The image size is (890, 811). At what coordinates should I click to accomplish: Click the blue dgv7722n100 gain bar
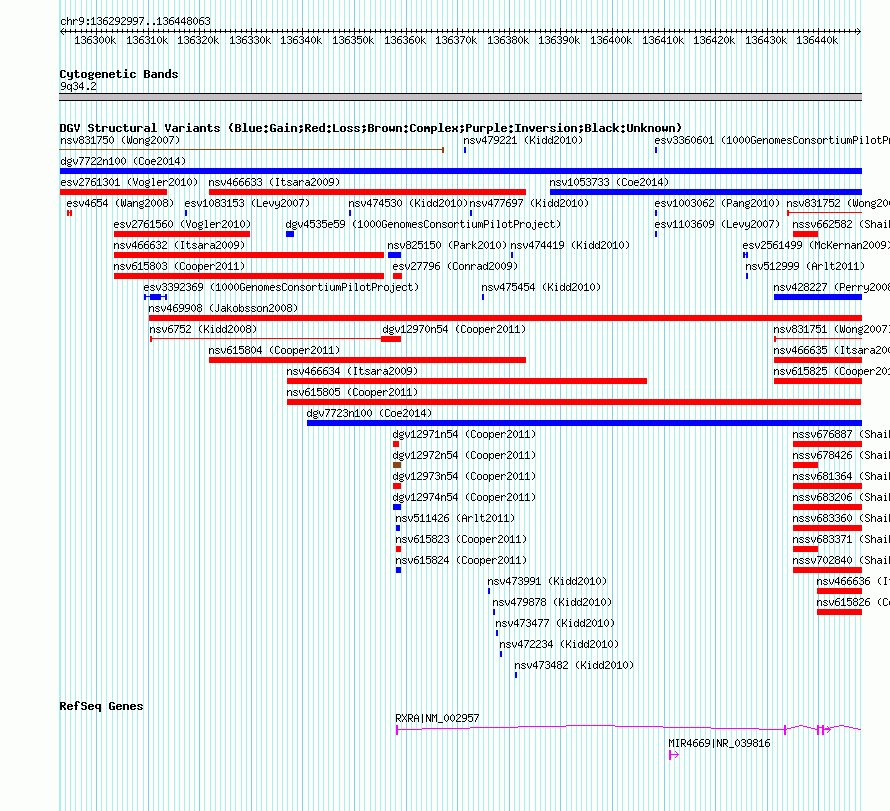(x=461, y=171)
